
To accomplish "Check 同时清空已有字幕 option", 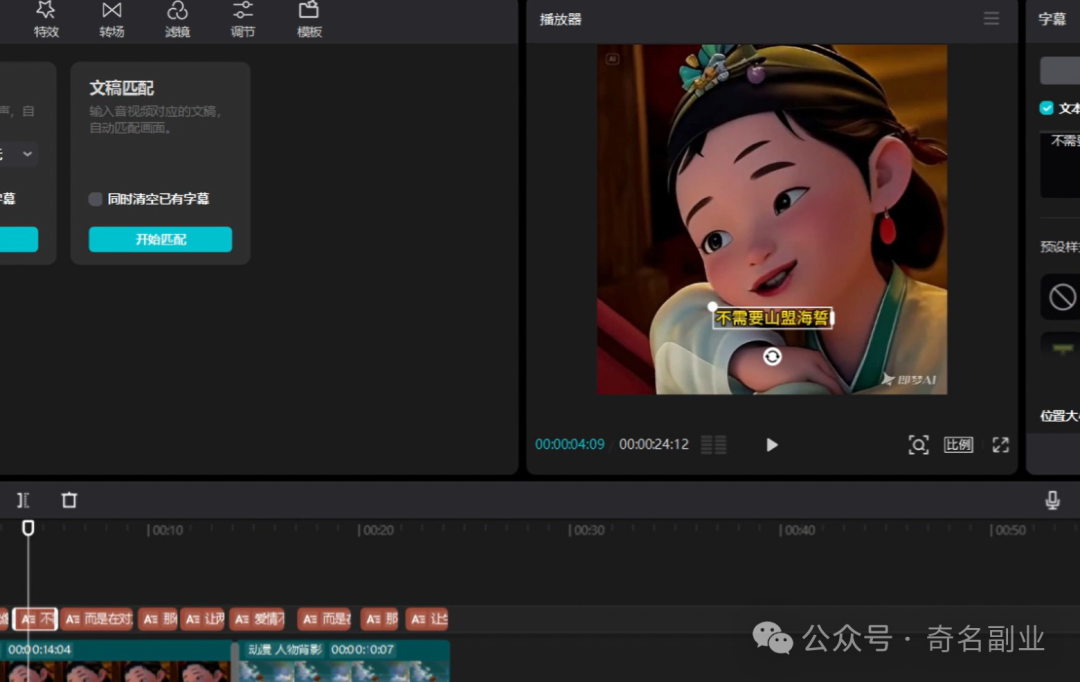I will click(x=96, y=199).
